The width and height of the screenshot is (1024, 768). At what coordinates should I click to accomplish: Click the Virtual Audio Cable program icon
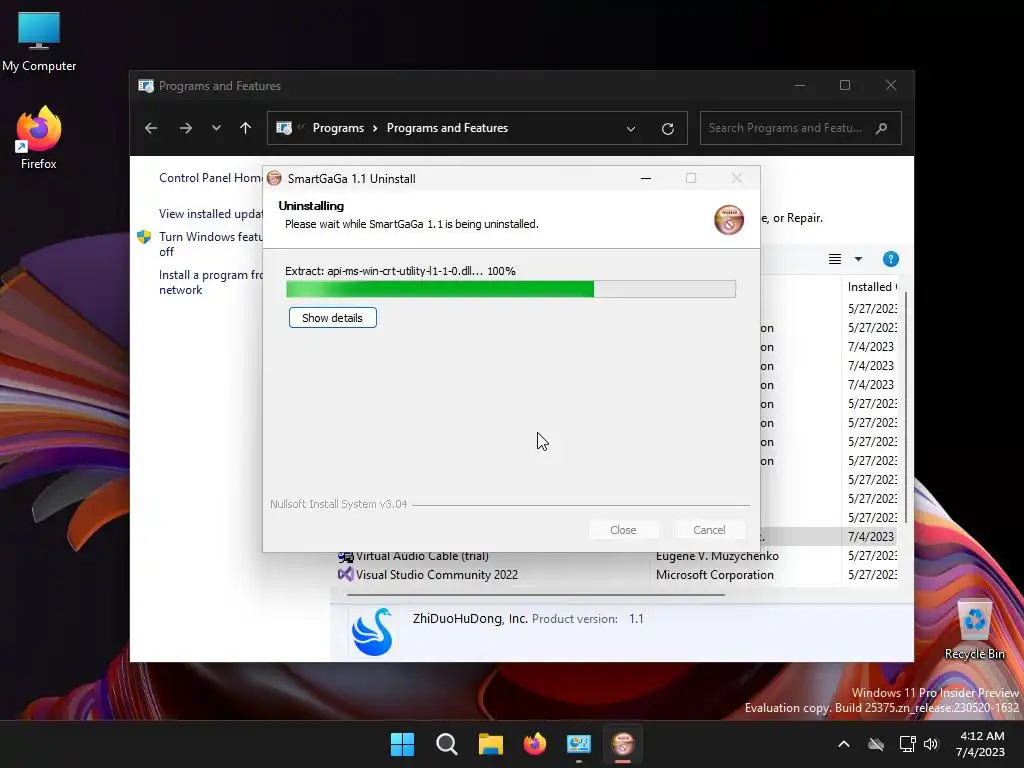(345, 556)
